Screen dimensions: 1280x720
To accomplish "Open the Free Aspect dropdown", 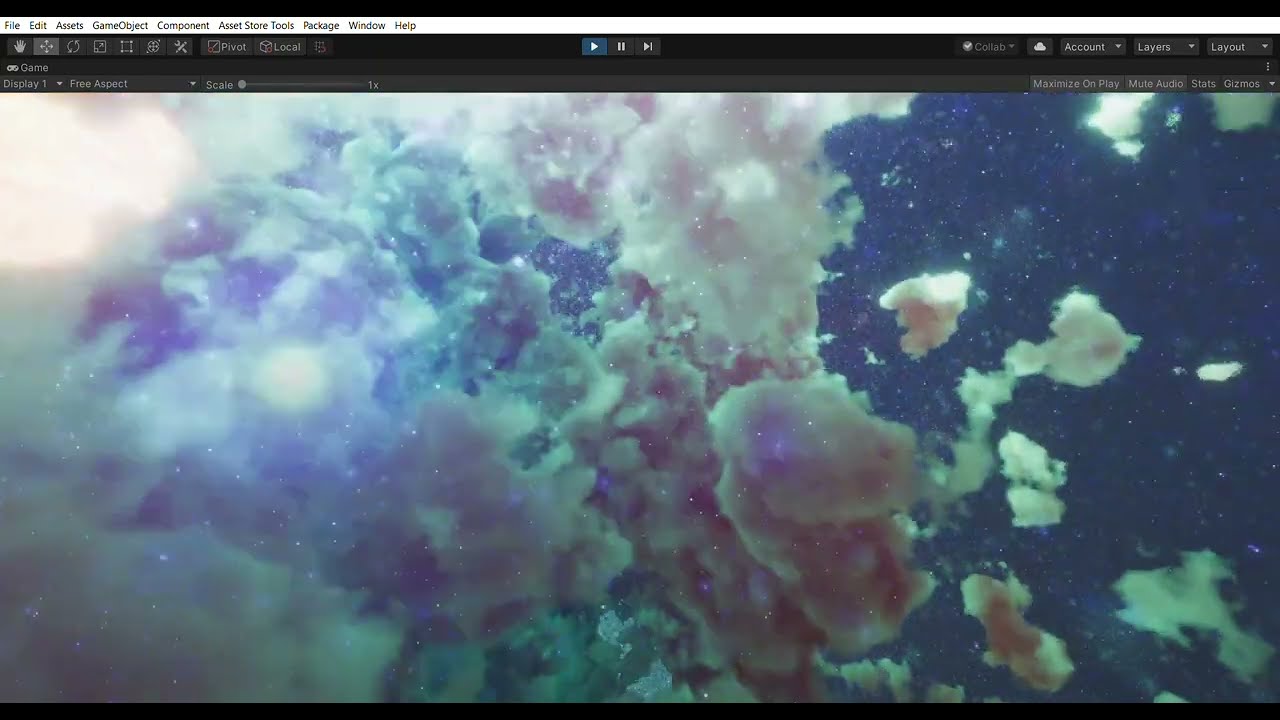I will pos(133,84).
